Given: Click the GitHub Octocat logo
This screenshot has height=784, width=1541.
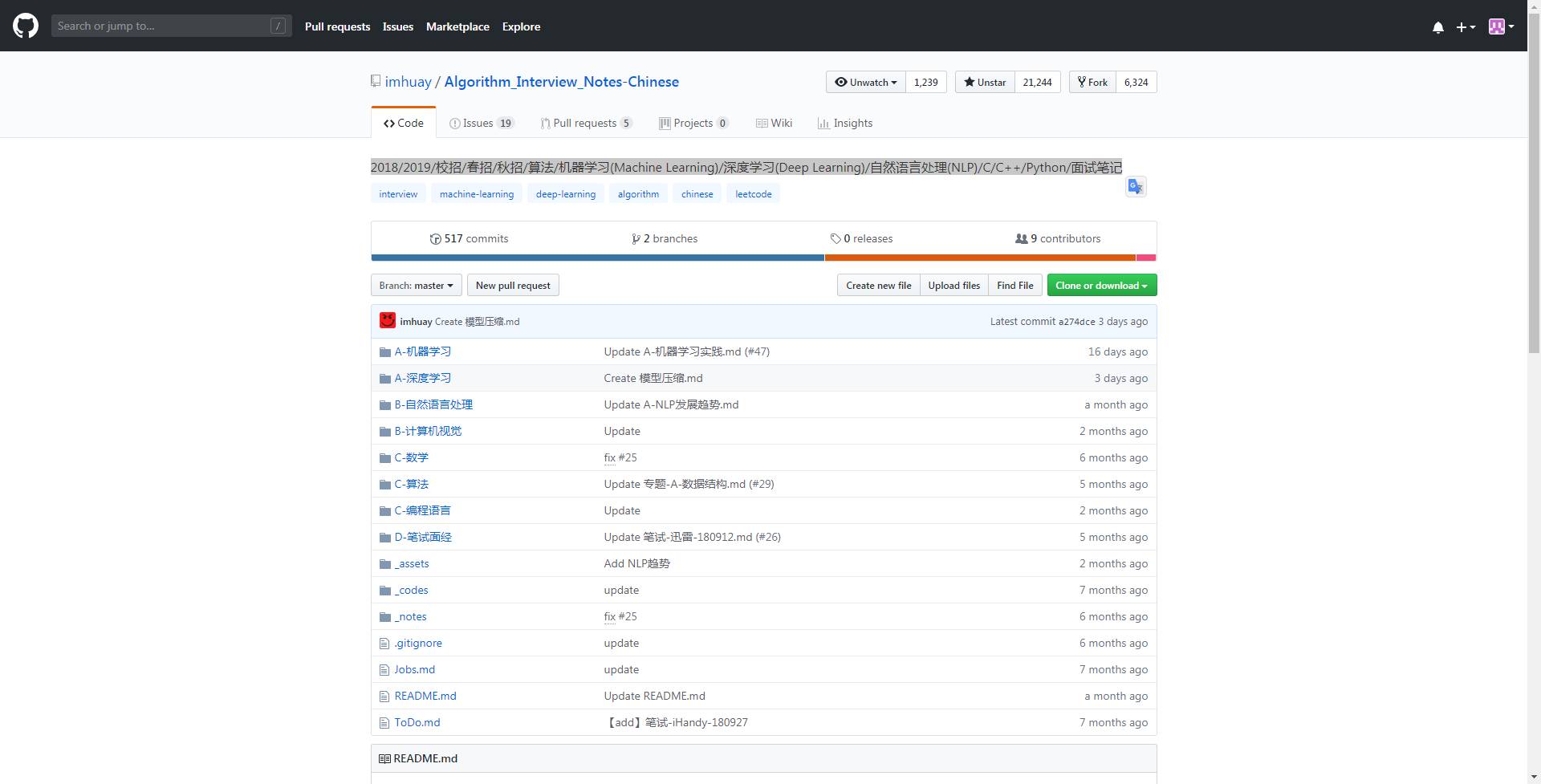Looking at the screenshot, I should [26, 26].
